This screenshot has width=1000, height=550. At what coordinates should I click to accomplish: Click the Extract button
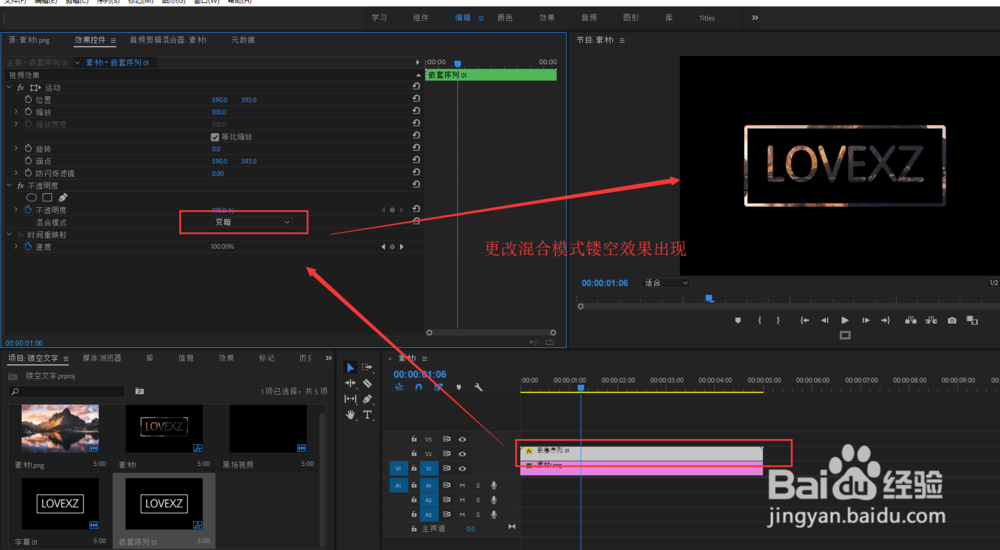931,320
